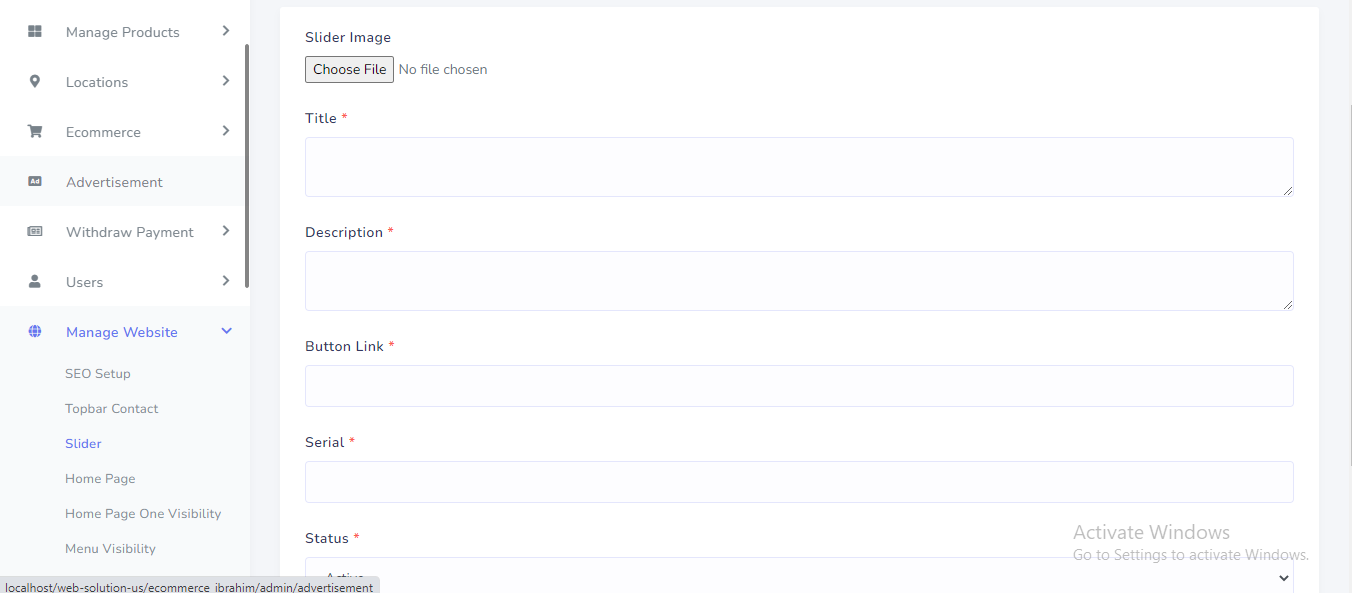Expand Manage Products submenu chevron
This screenshot has width=1352, height=593.
coord(226,31)
